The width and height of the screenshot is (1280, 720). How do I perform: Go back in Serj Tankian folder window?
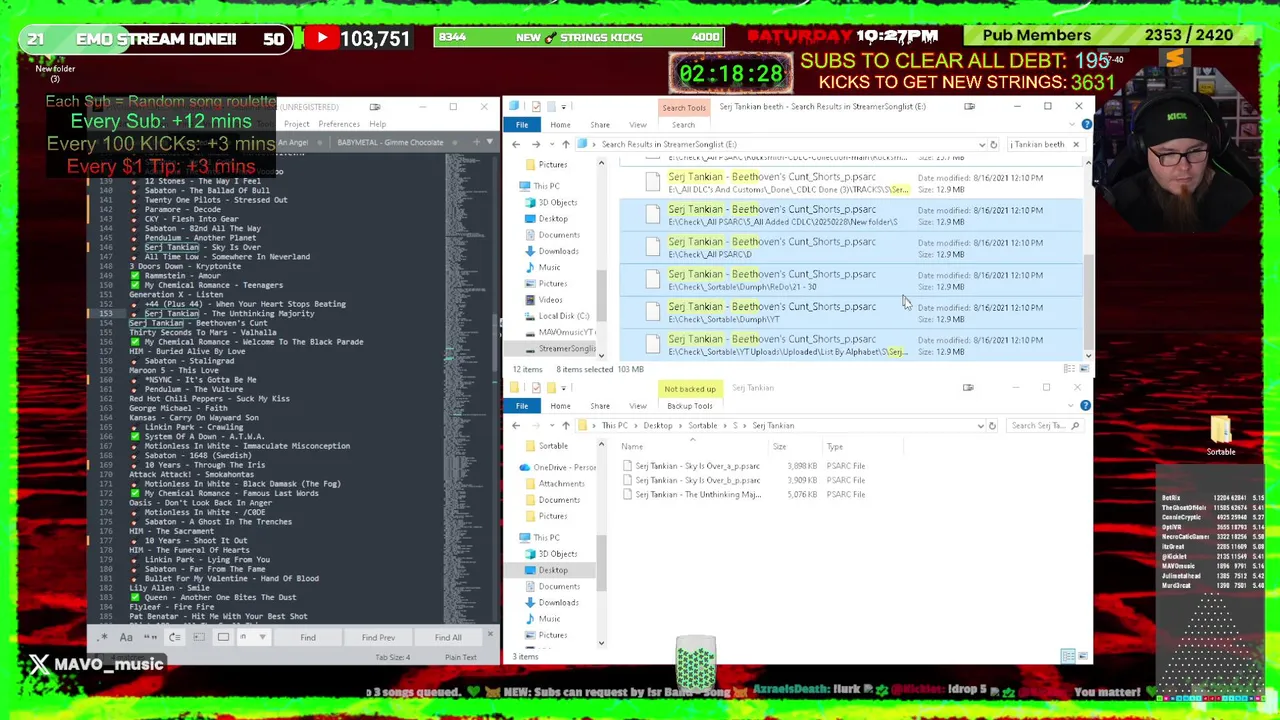pos(516,425)
